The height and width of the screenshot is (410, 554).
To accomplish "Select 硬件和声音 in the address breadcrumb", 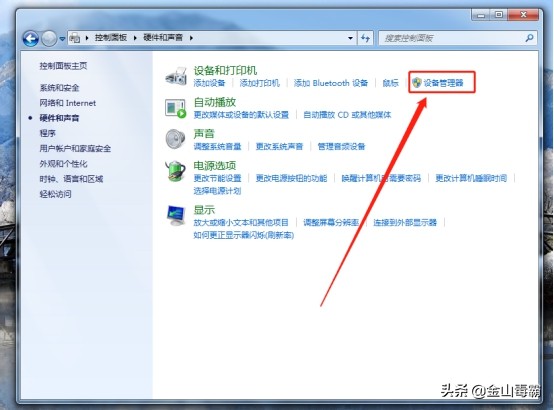I will click(x=163, y=37).
